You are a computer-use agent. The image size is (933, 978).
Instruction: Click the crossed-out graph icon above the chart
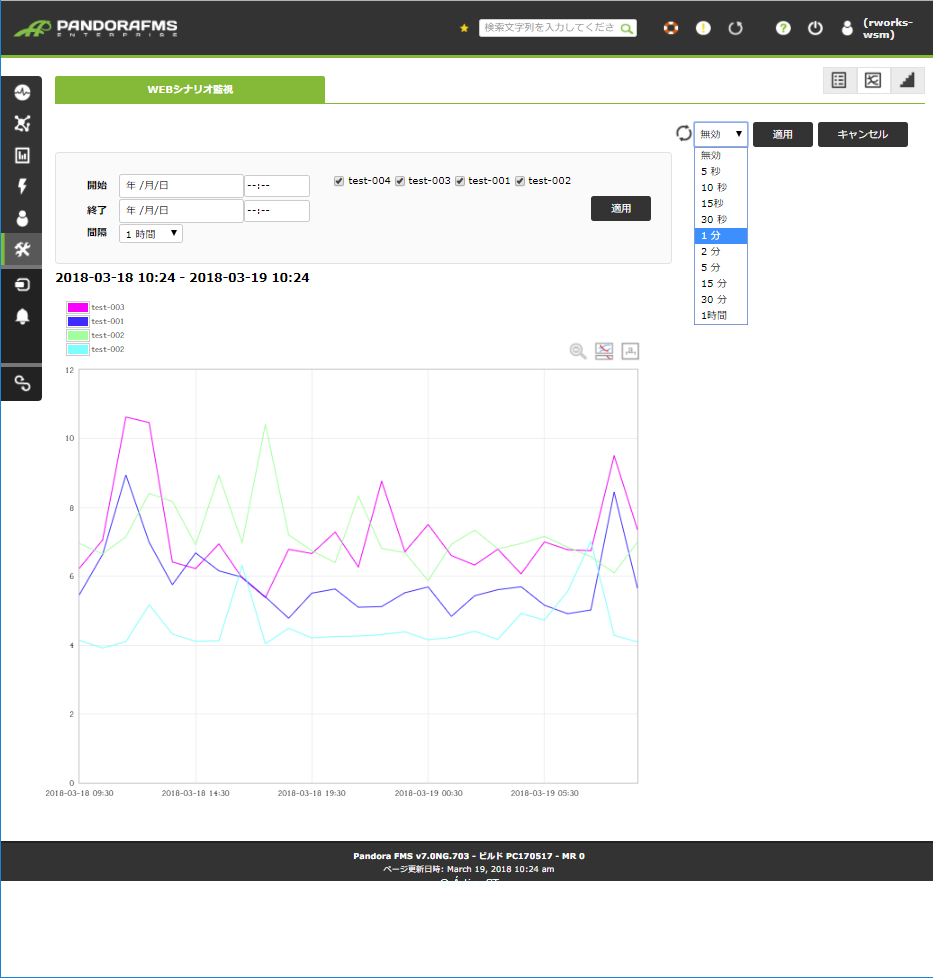tap(604, 351)
